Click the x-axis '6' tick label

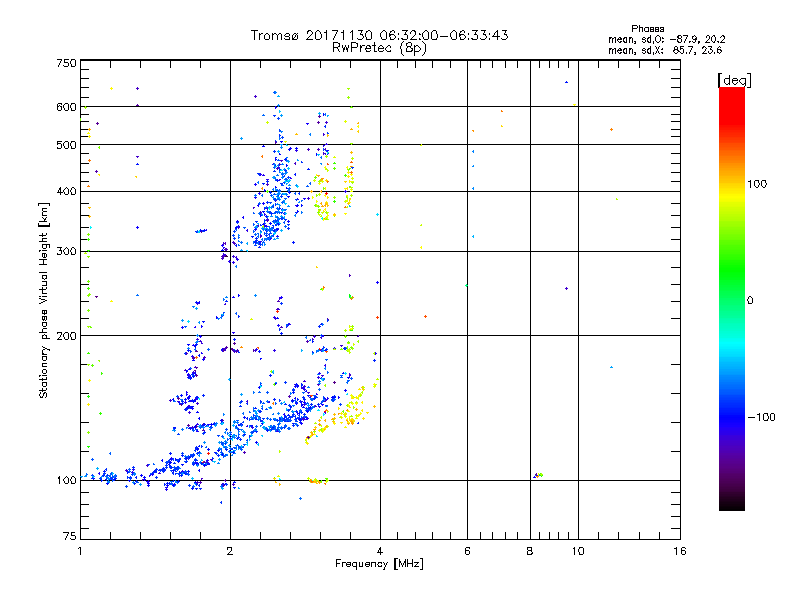[467, 551]
